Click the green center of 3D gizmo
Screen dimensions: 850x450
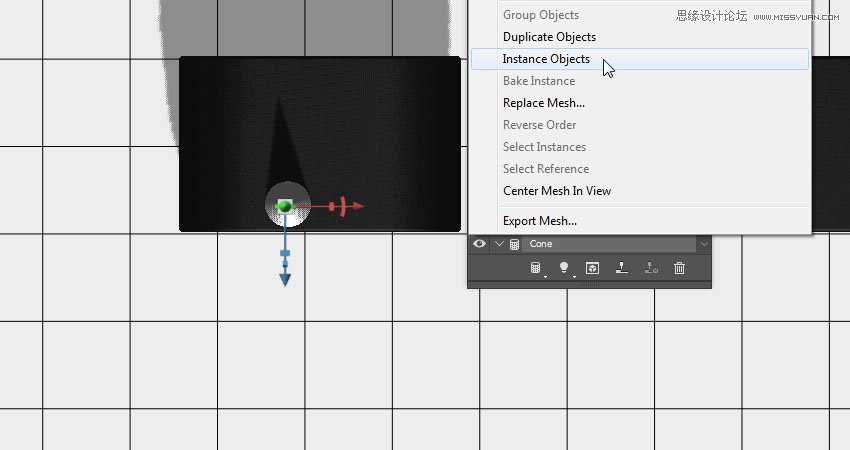[x=285, y=206]
